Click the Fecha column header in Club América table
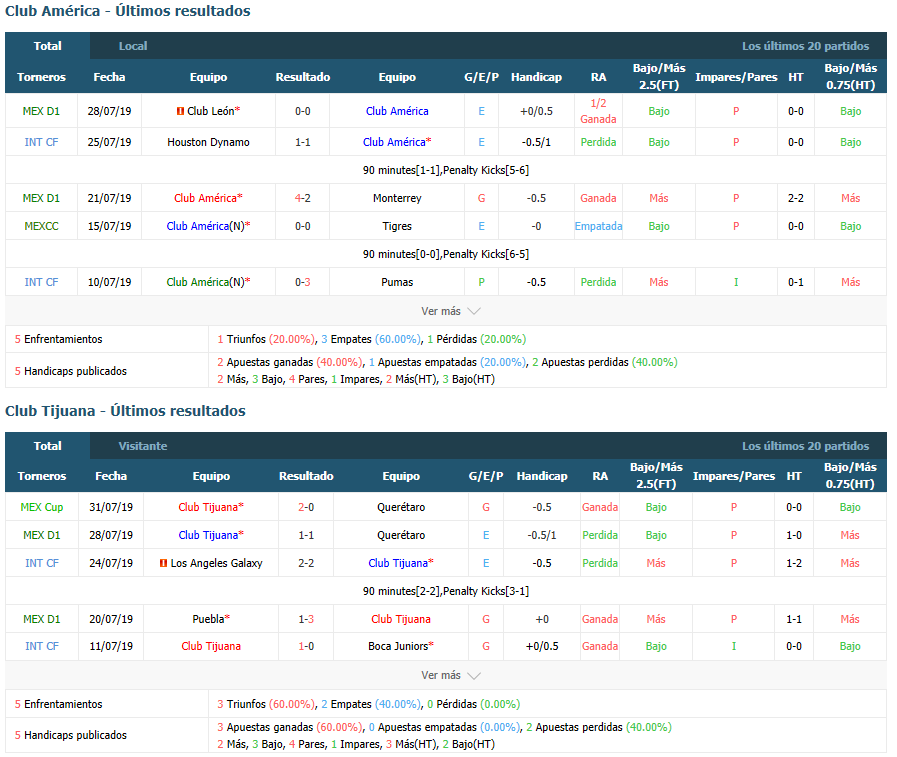Image resolution: width=897 pixels, height=757 pixels. tap(109, 77)
